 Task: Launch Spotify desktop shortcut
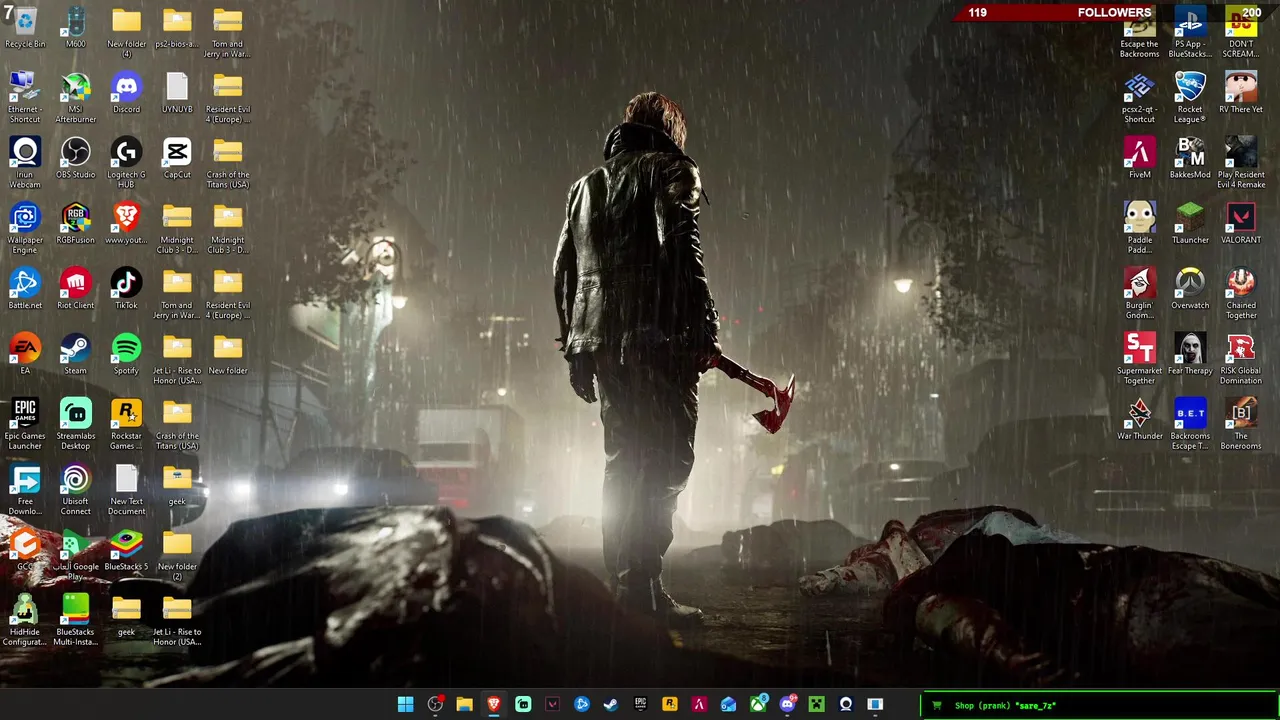point(126,354)
